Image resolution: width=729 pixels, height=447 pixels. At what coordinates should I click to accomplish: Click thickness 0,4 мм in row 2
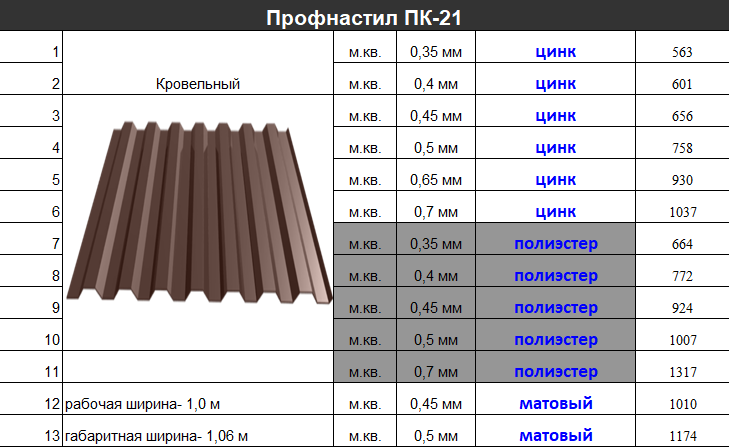pyautogui.click(x=436, y=84)
